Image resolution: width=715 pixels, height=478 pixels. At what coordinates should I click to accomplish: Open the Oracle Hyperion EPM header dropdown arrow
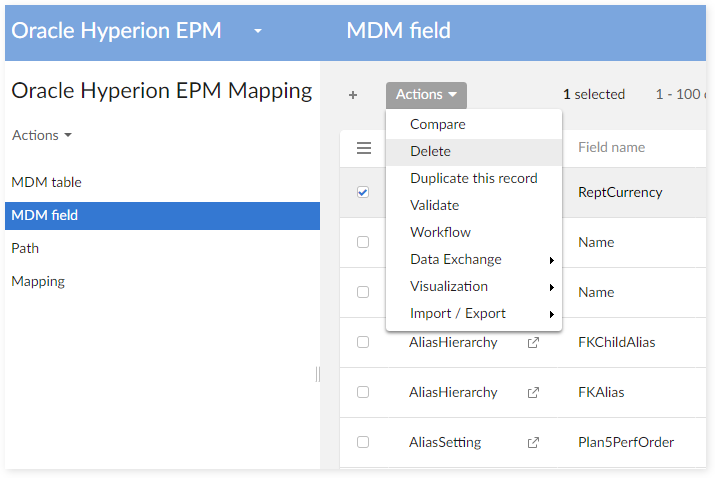coord(258,31)
